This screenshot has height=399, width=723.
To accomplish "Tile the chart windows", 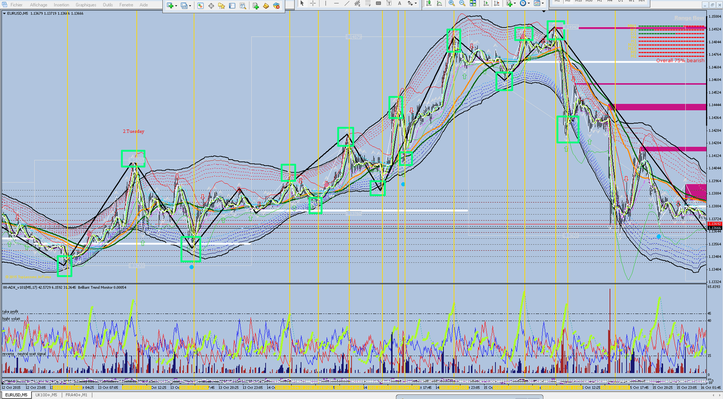I will pyautogui.click(x=473, y=3).
